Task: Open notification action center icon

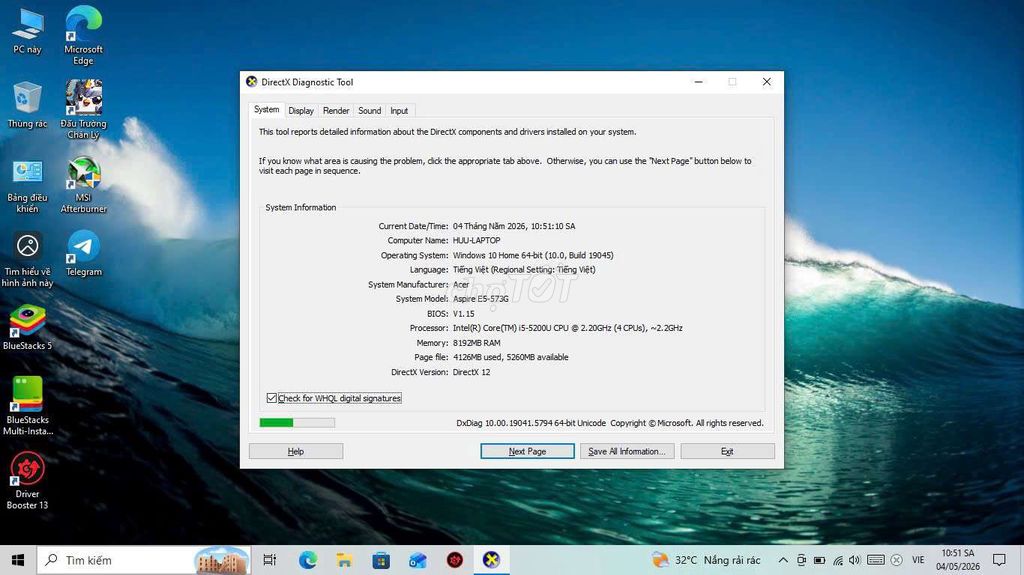Action: [999, 560]
